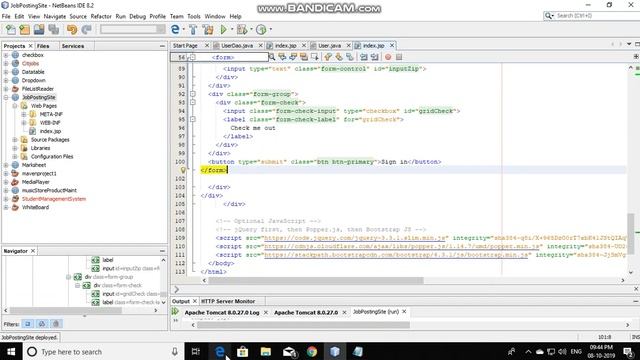Click the editor horizontal scrollbar

click(316, 280)
